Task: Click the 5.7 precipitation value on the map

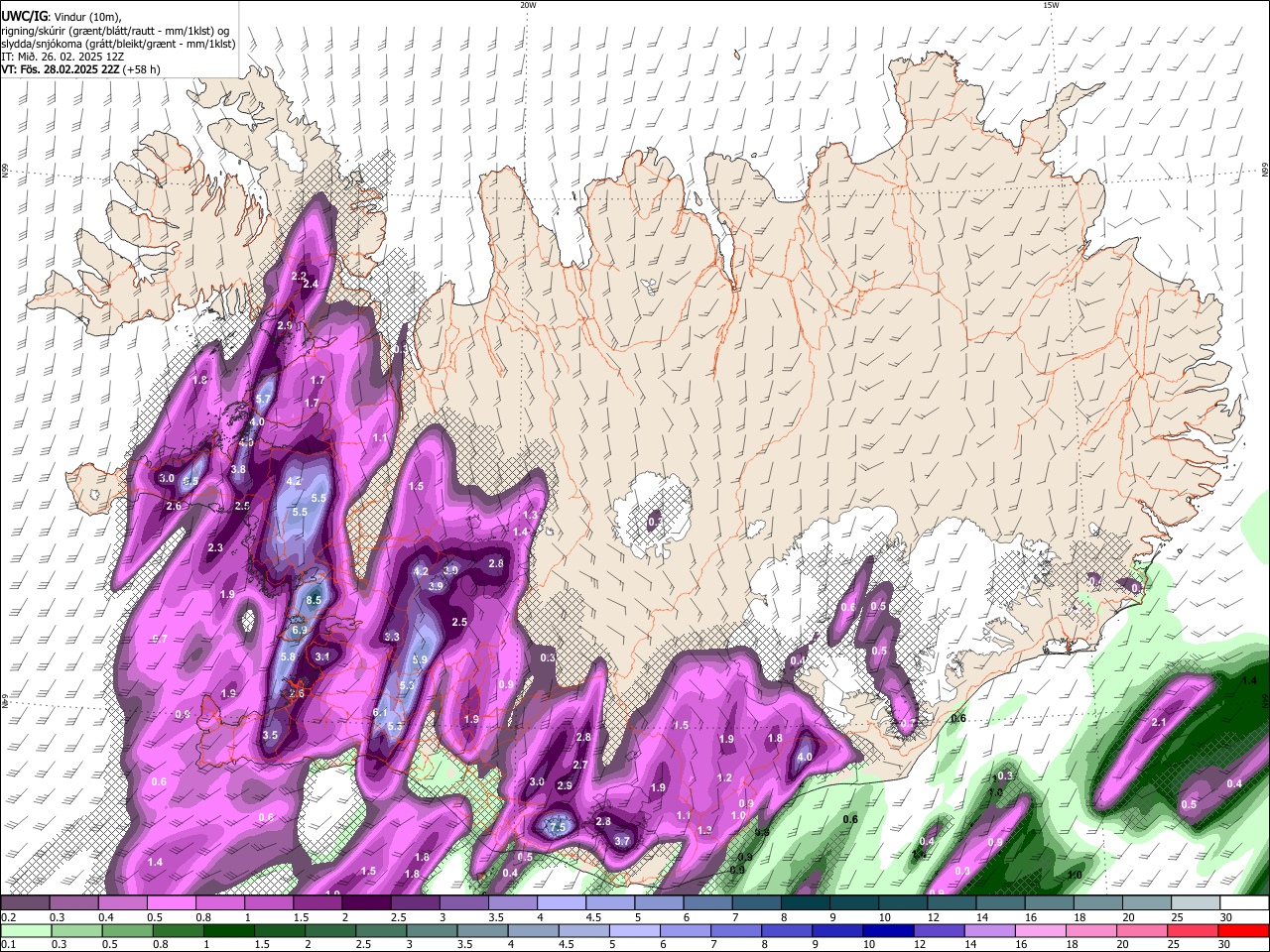Action: coord(263,399)
